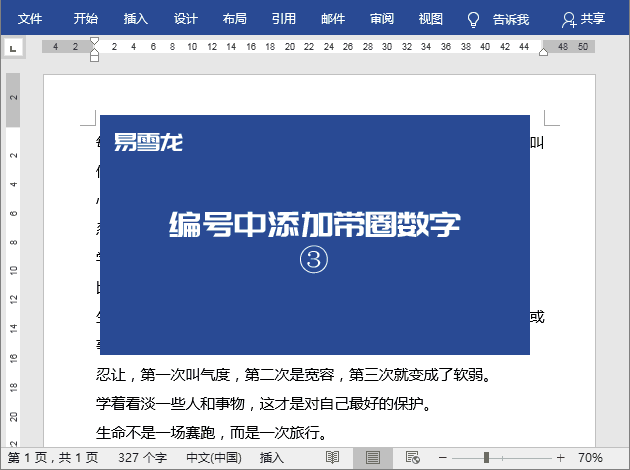Switch to the 开始 ribbon tab
Image resolution: width=630 pixels, height=470 pixels.
click(x=86, y=18)
